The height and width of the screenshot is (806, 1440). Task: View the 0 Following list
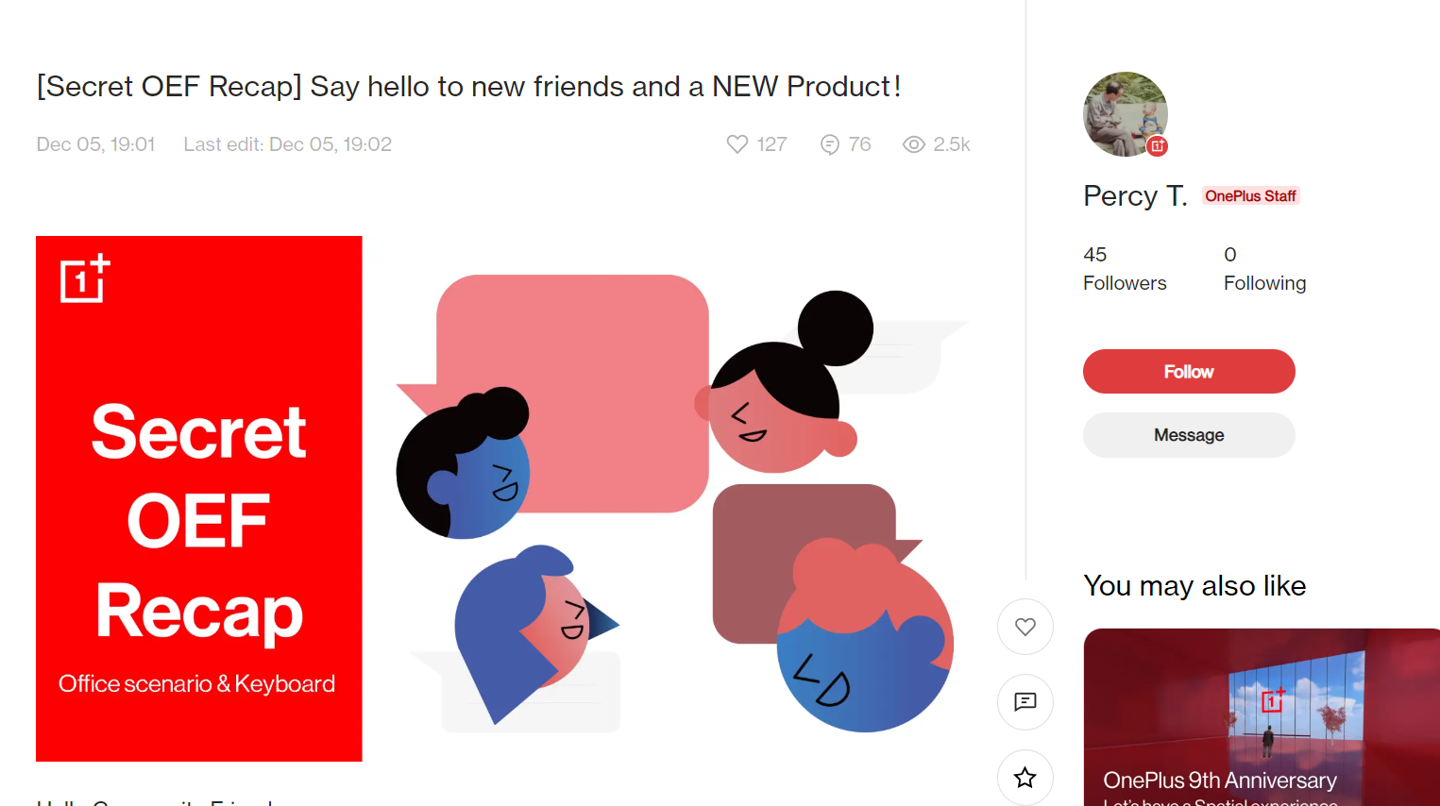pyautogui.click(x=1264, y=269)
